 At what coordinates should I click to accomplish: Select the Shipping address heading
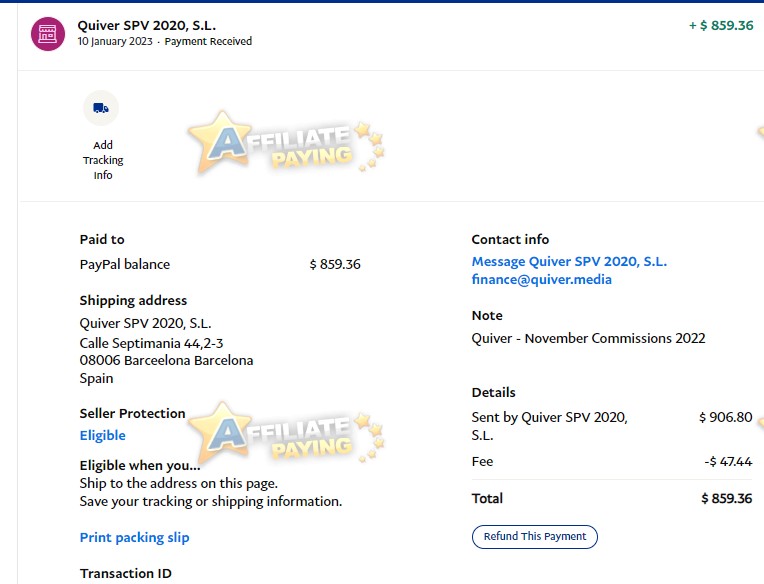(x=134, y=301)
